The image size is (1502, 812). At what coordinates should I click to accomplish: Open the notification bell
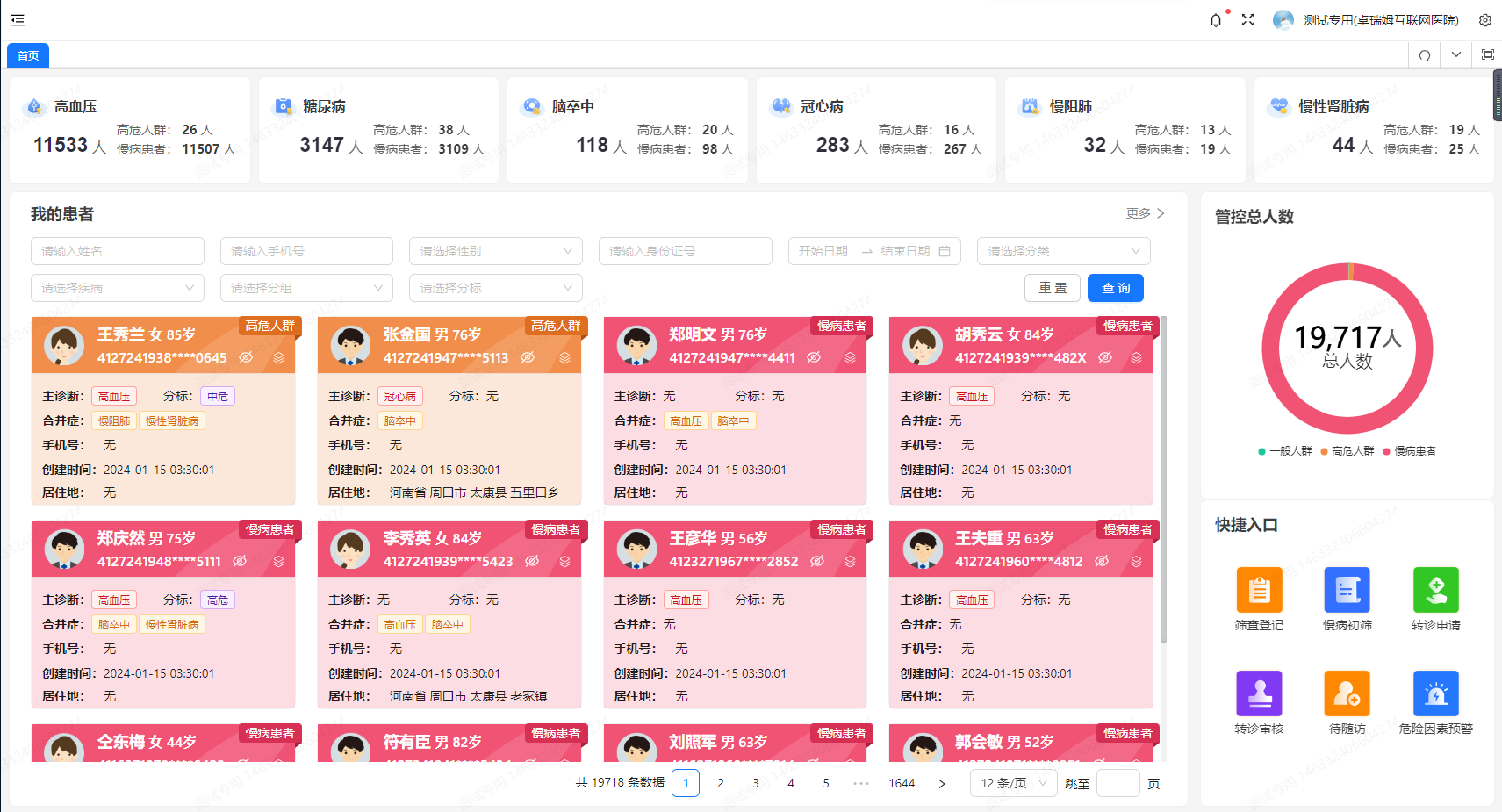1216,20
